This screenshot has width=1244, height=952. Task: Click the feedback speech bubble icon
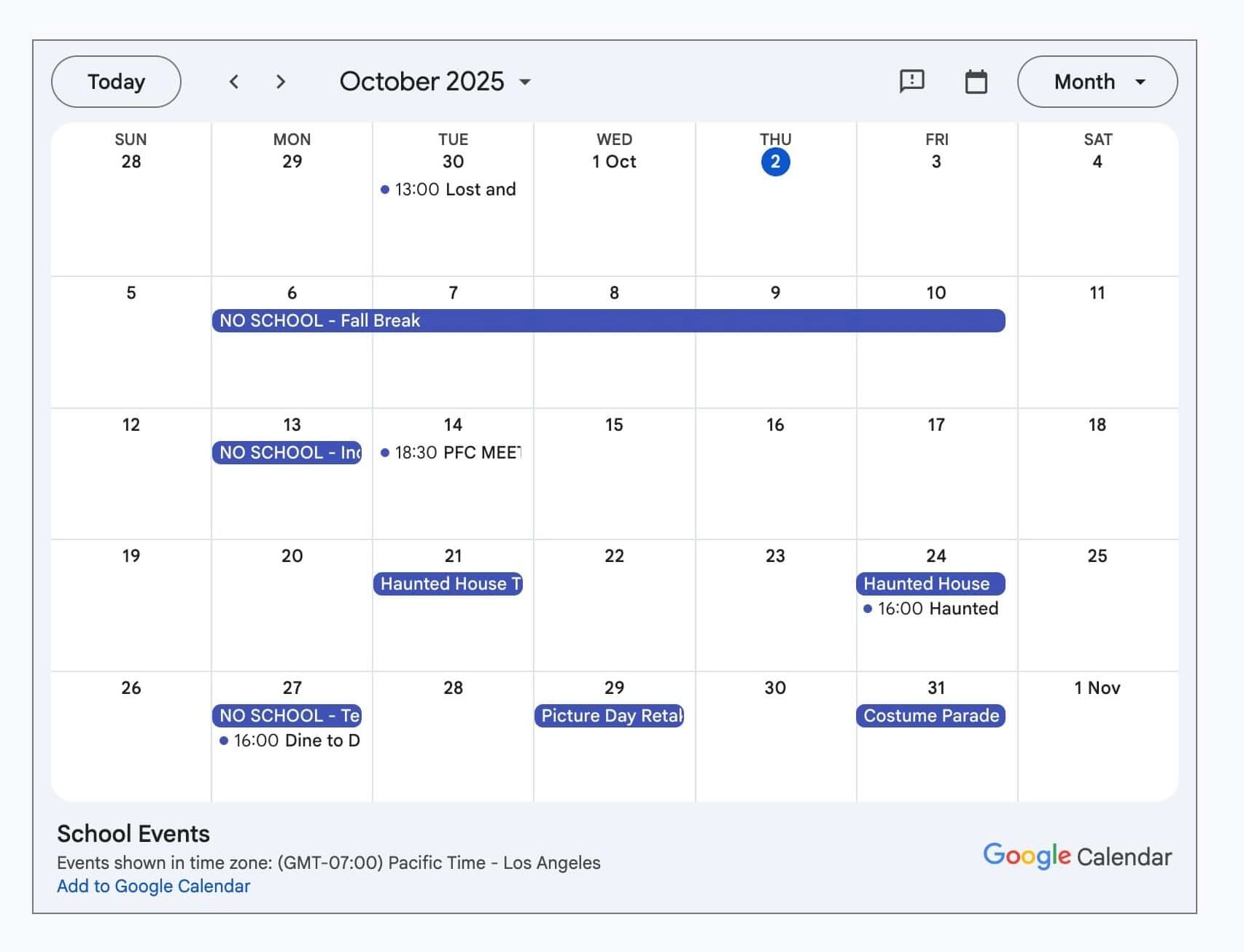(911, 81)
